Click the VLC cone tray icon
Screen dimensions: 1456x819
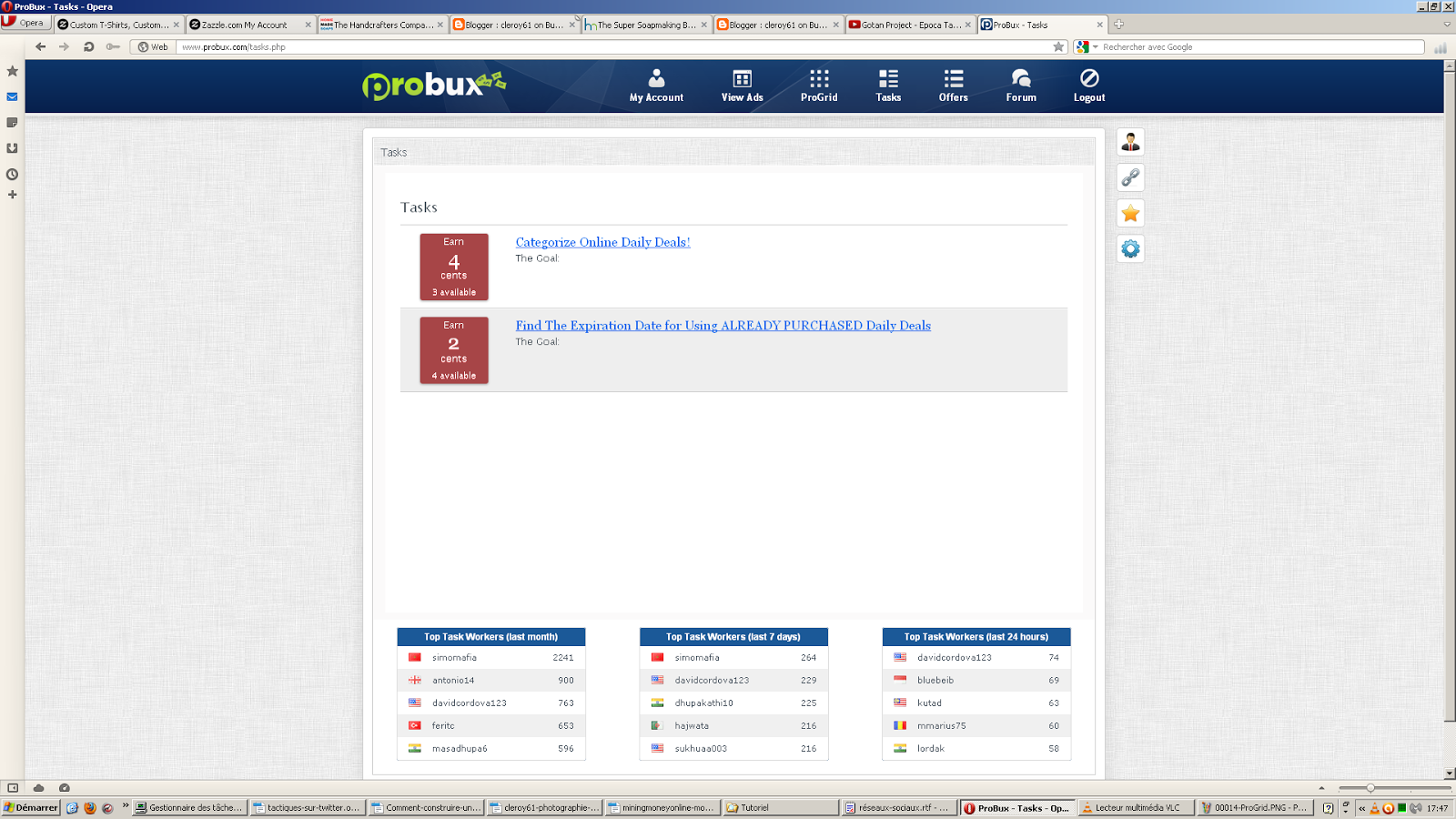(1375, 808)
